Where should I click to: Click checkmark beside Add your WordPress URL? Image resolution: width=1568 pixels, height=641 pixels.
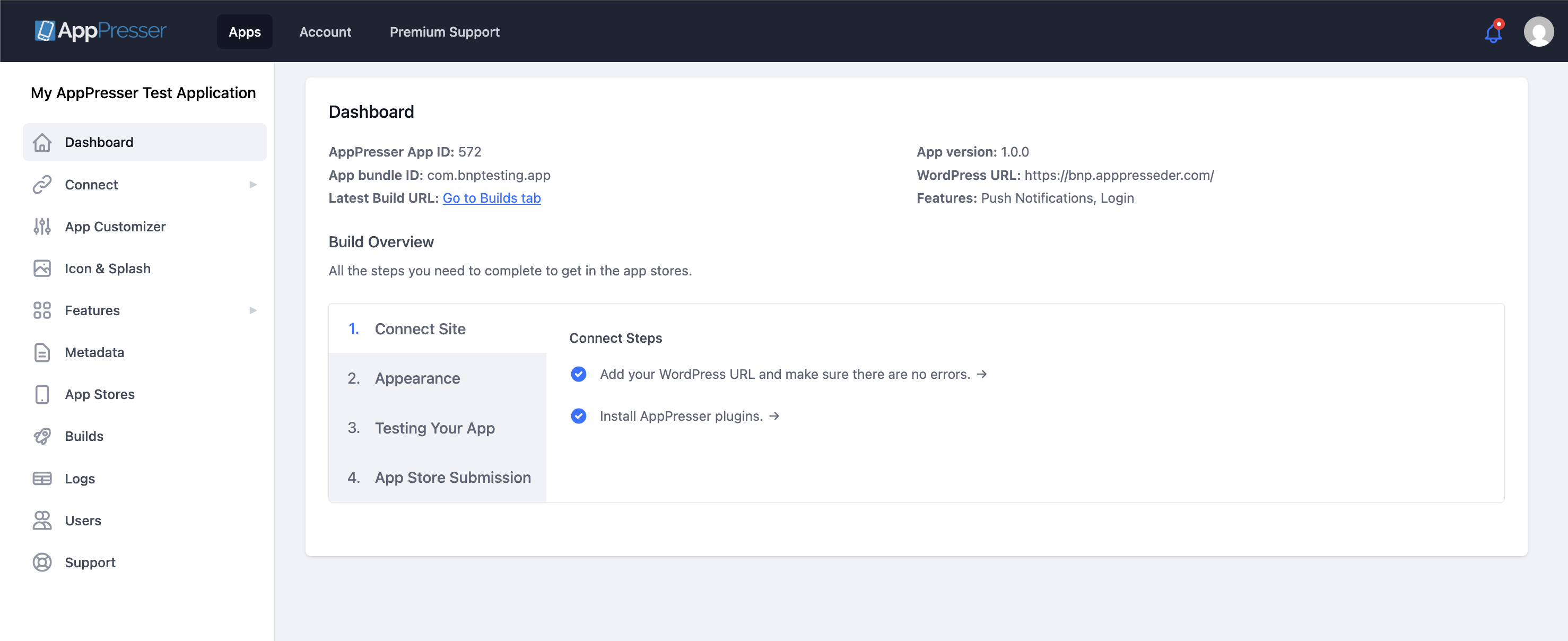tap(578, 374)
